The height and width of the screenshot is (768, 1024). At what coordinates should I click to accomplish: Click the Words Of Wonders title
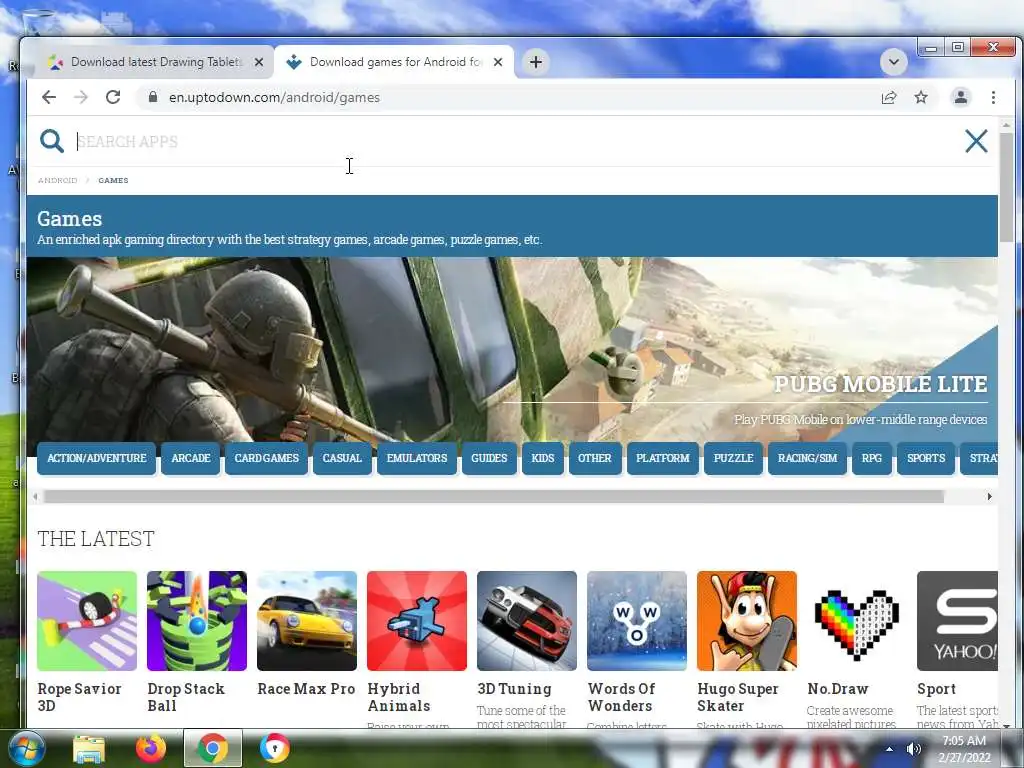click(x=620, y=697)
